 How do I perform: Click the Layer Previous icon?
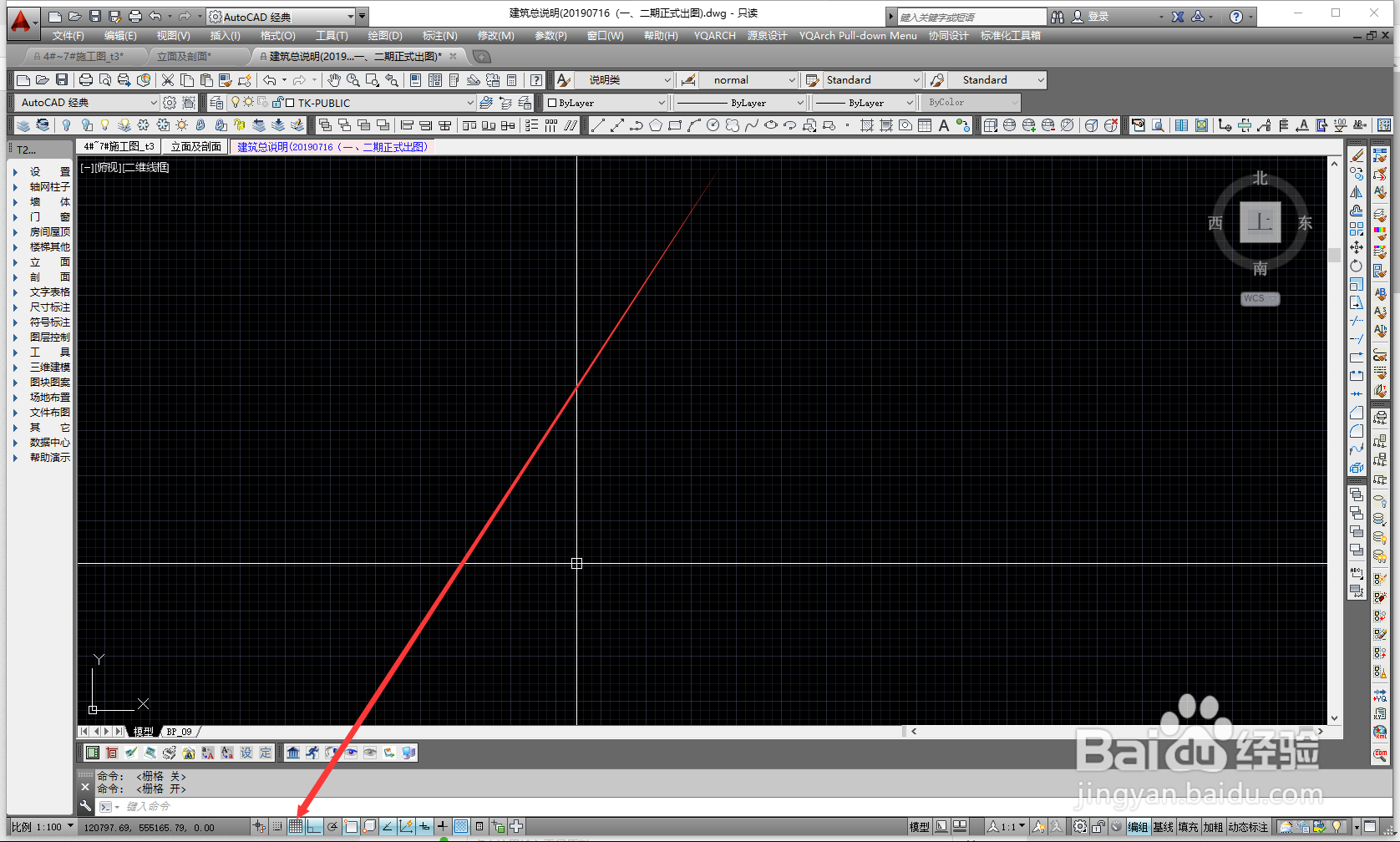tap(505, 103)
